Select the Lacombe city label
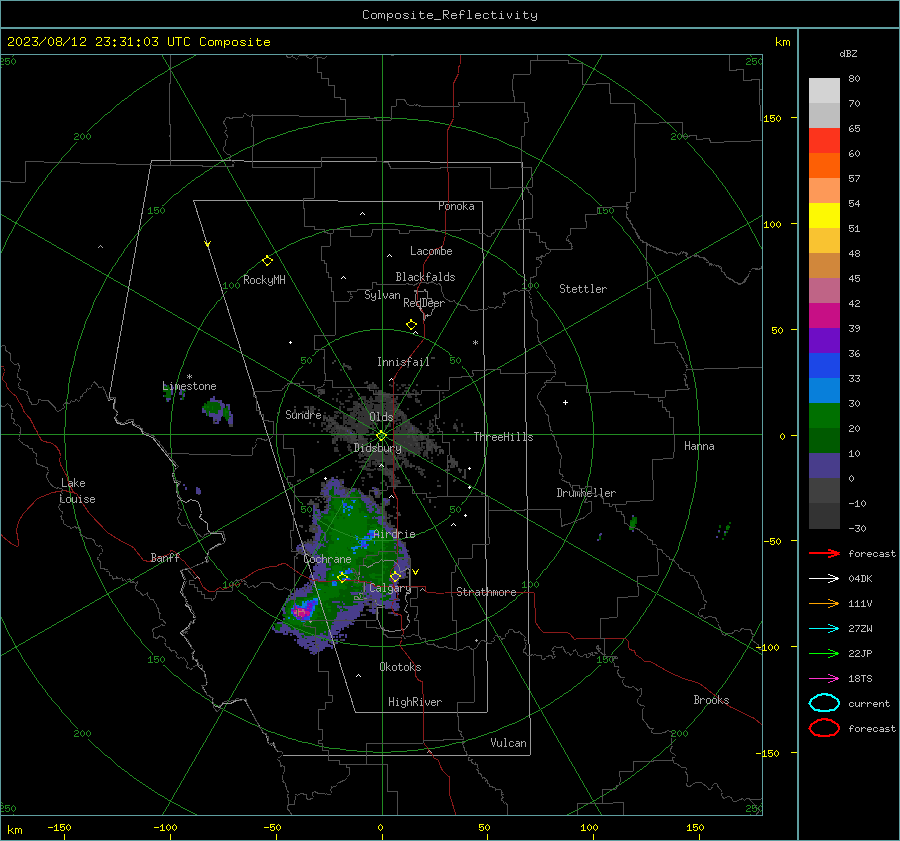 pos(431,251)
